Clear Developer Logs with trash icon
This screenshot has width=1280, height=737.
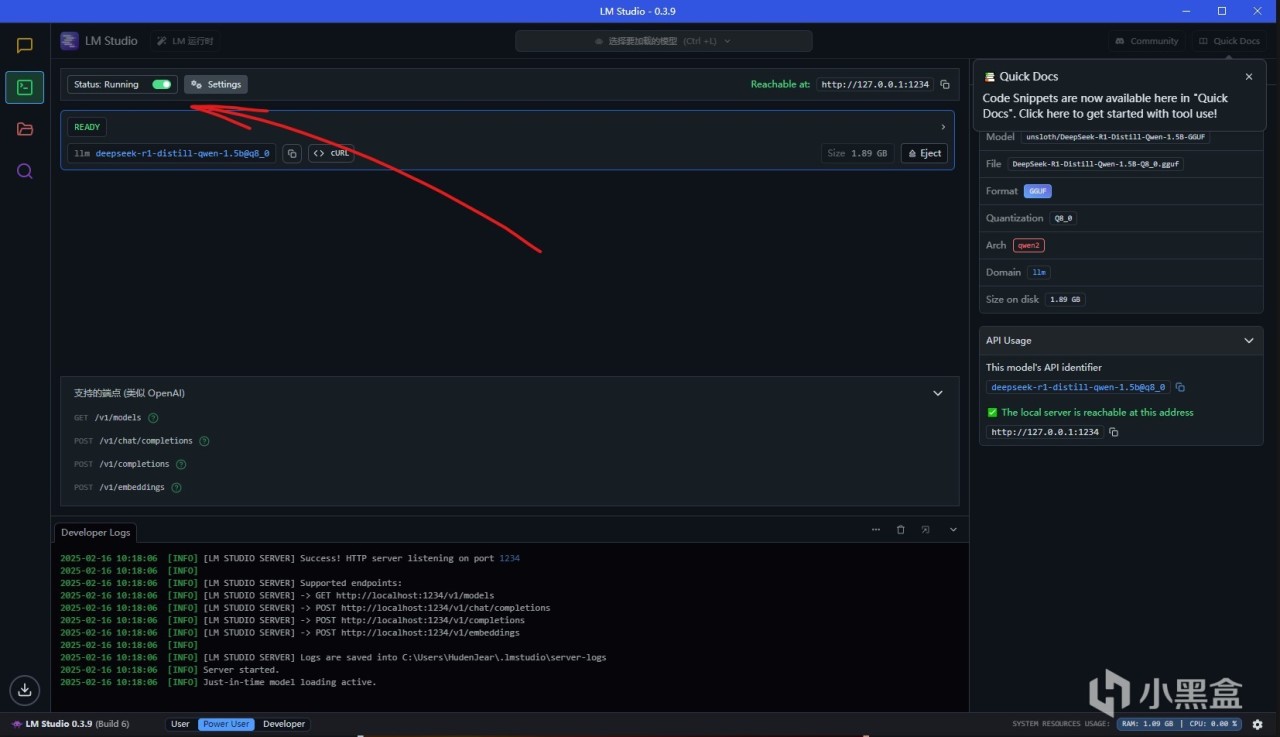(901, 530)
